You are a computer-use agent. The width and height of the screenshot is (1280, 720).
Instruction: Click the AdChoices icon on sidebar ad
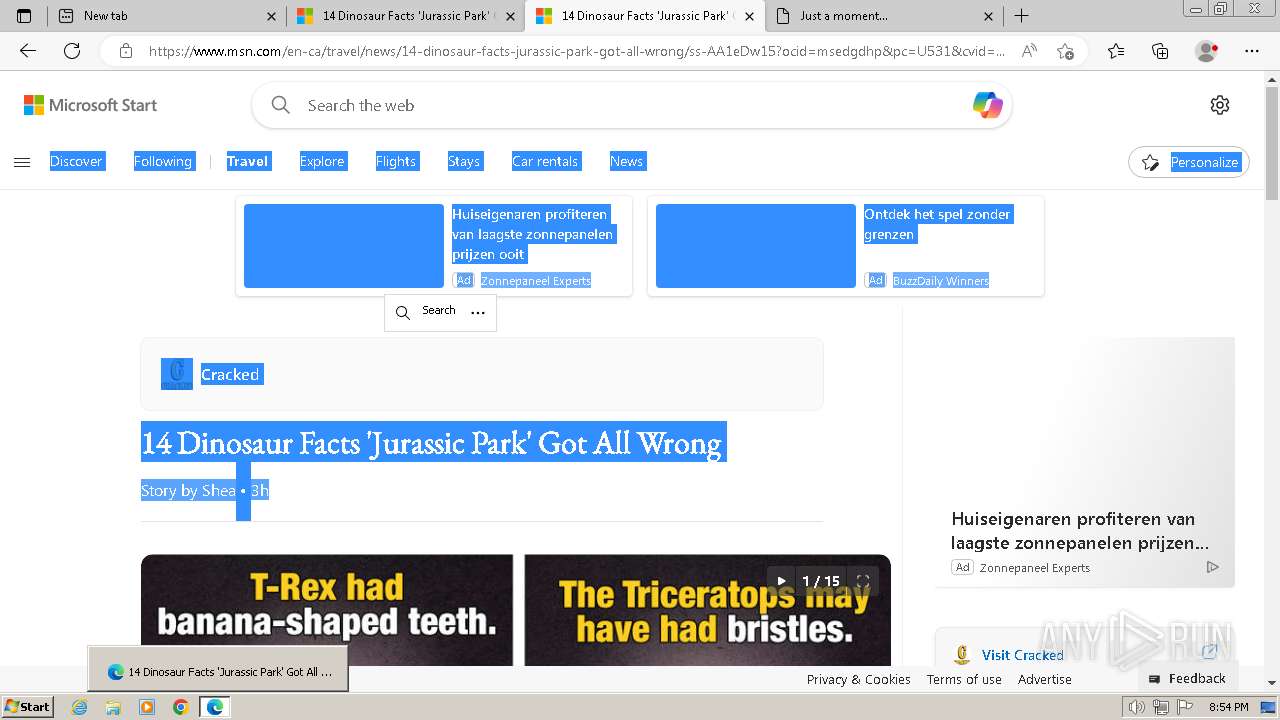tap(1213, 567)
